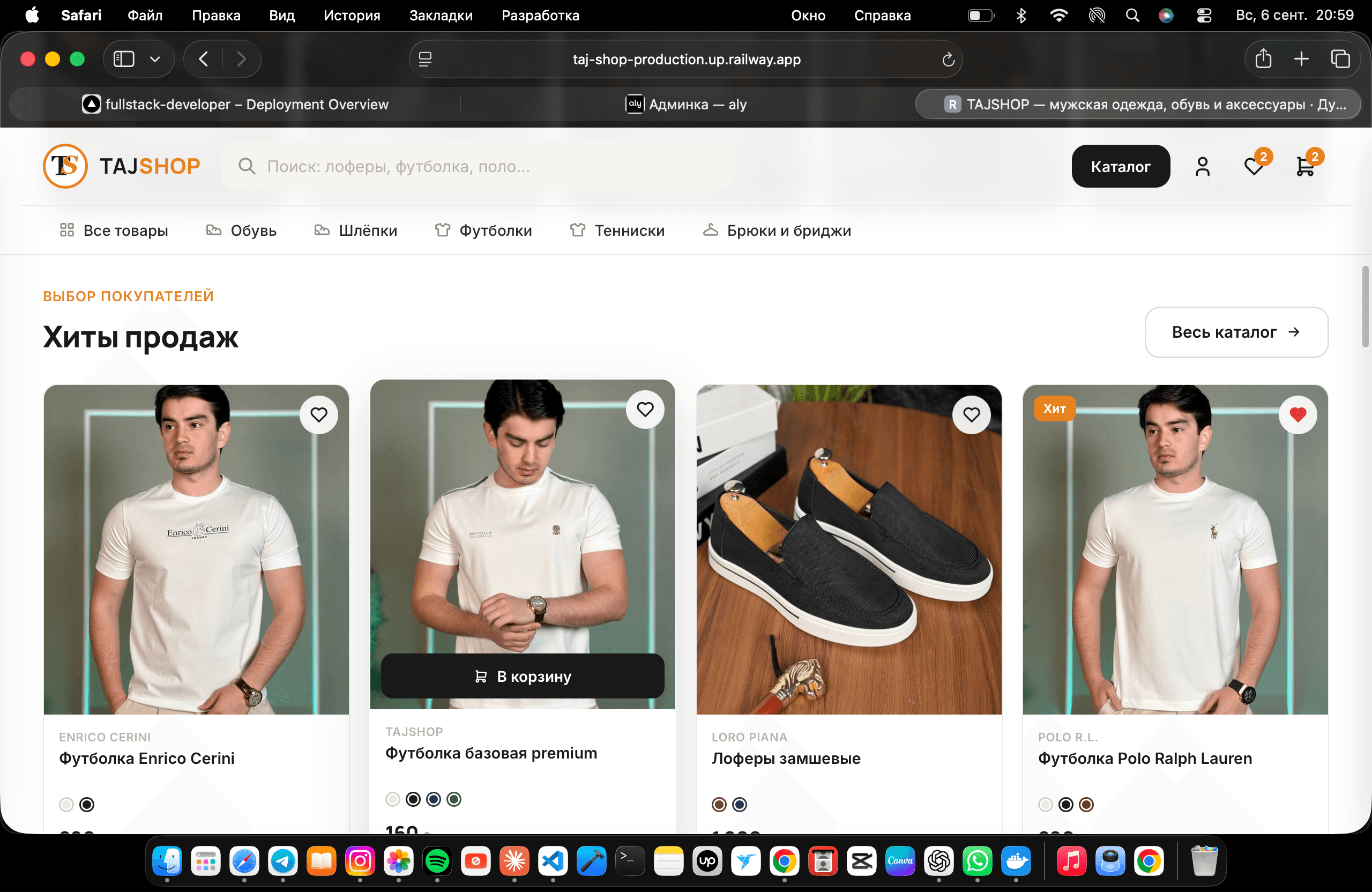
Task: Open the Футболка Enrico Cerini product photo
Action: (x=196, y=549)
